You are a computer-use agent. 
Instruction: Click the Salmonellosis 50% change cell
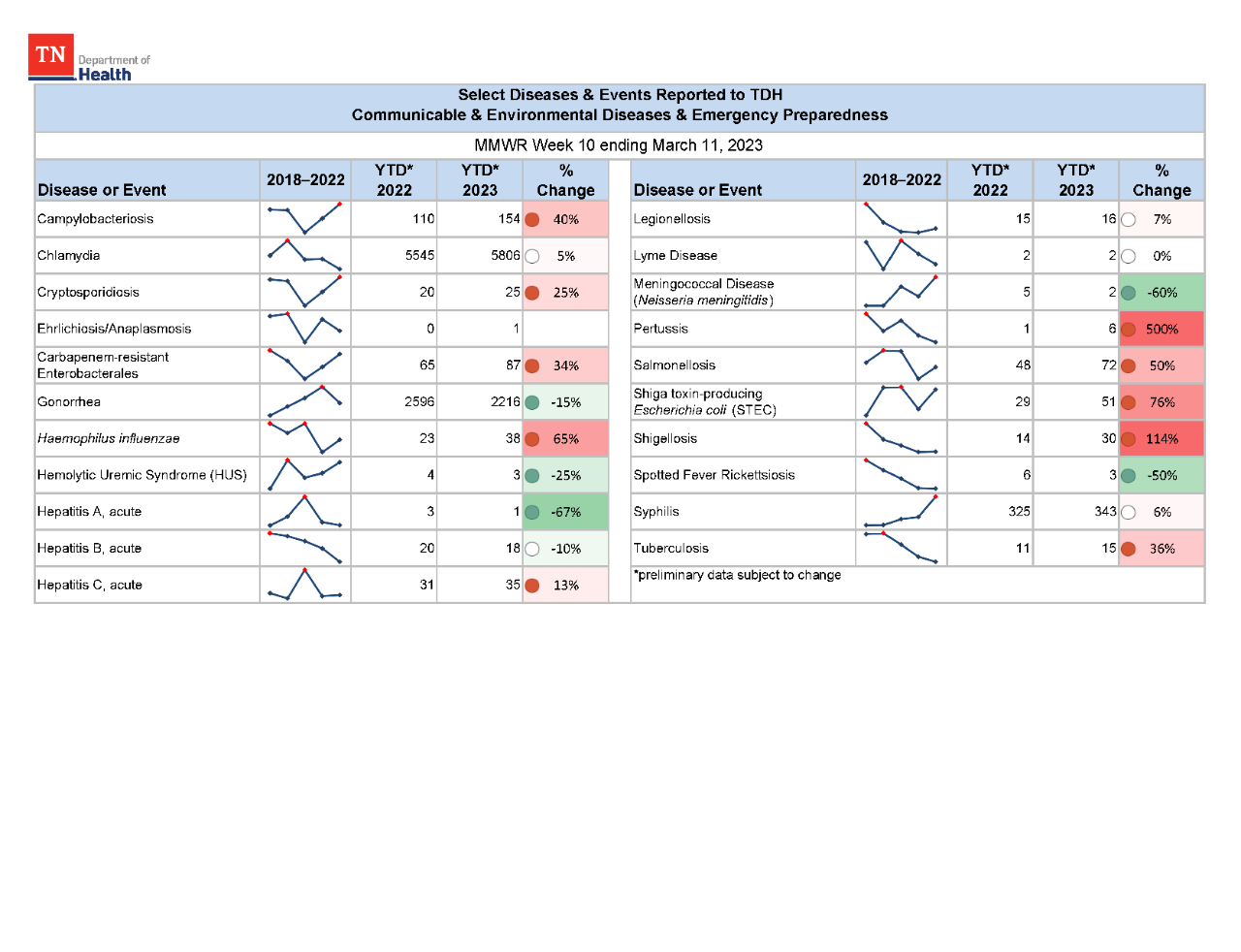coord(1161,365)
